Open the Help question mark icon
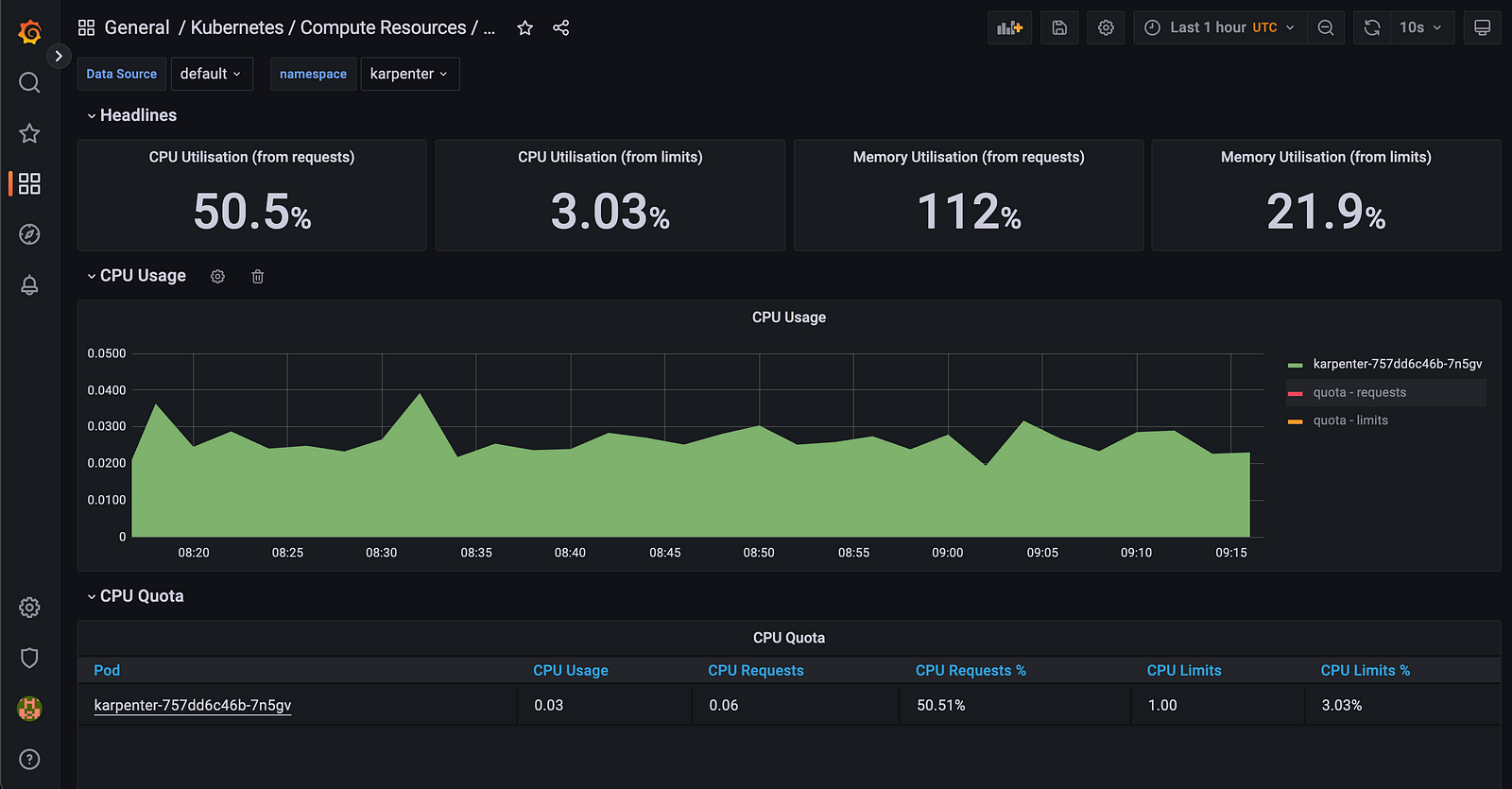 tap(29, 760)
